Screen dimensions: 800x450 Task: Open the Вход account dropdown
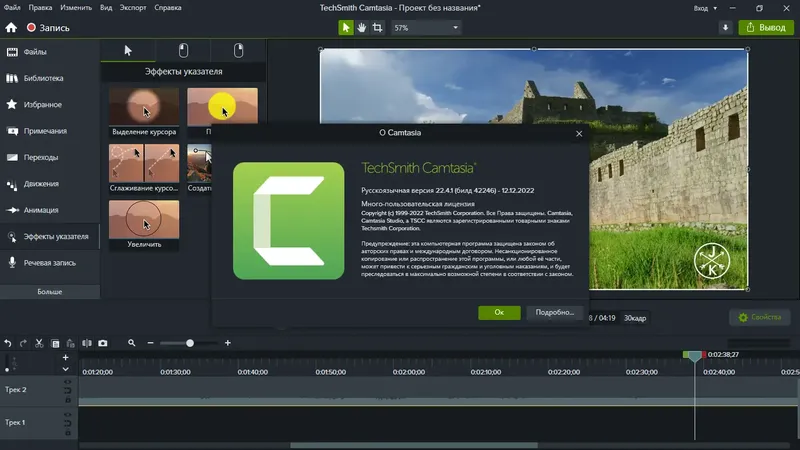point(705,8)
